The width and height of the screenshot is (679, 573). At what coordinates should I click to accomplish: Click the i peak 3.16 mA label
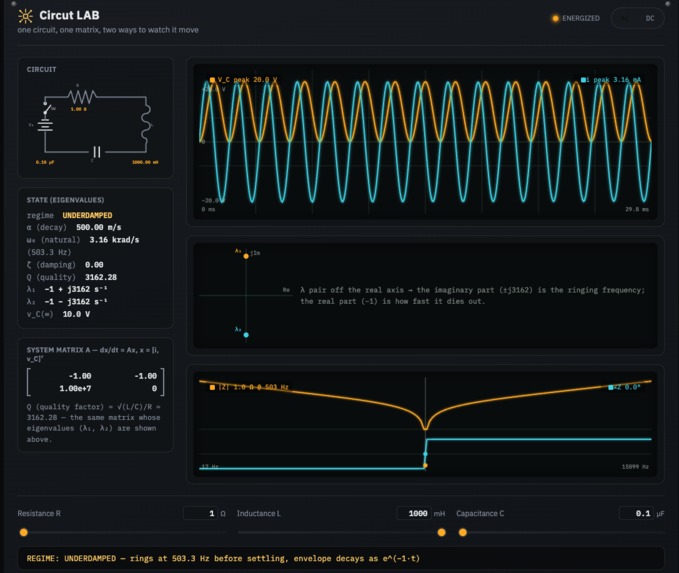(x=614, y=80)
